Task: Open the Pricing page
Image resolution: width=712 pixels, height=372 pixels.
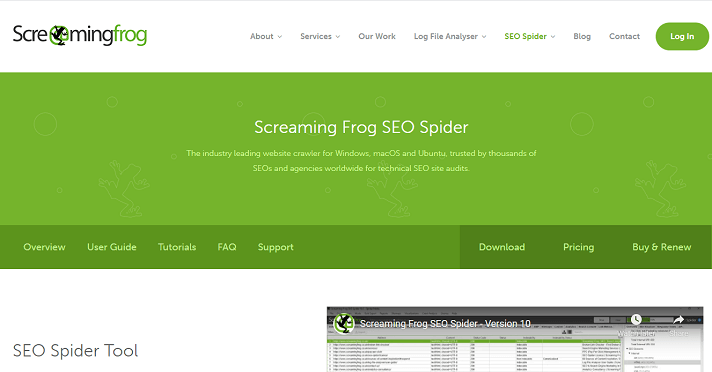Action: tap(578, 247)
